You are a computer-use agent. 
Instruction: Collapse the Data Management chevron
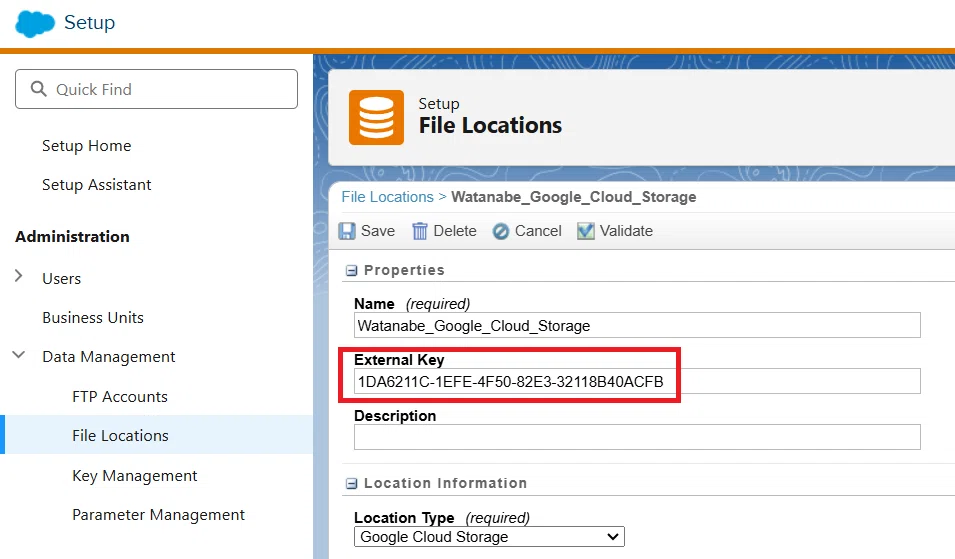click(19, 354)
